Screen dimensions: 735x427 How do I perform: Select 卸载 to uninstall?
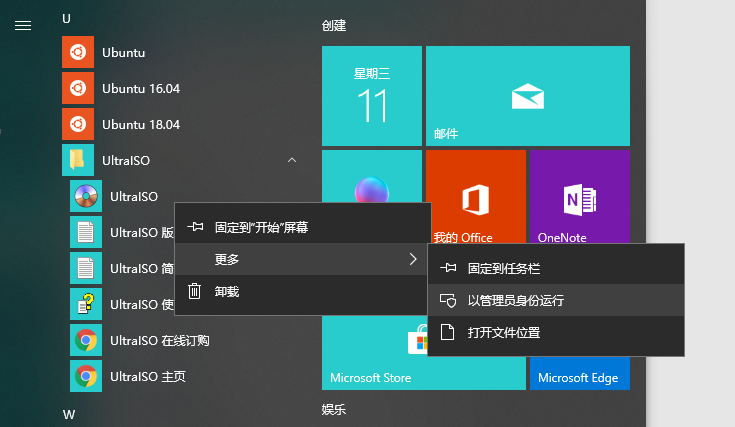coord(302,291)
